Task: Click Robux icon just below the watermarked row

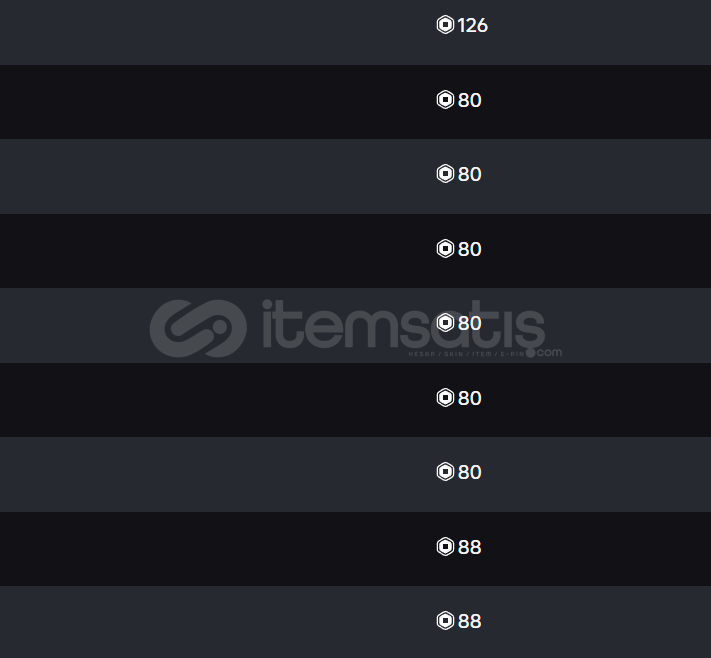Action: (x=445, y=398)
